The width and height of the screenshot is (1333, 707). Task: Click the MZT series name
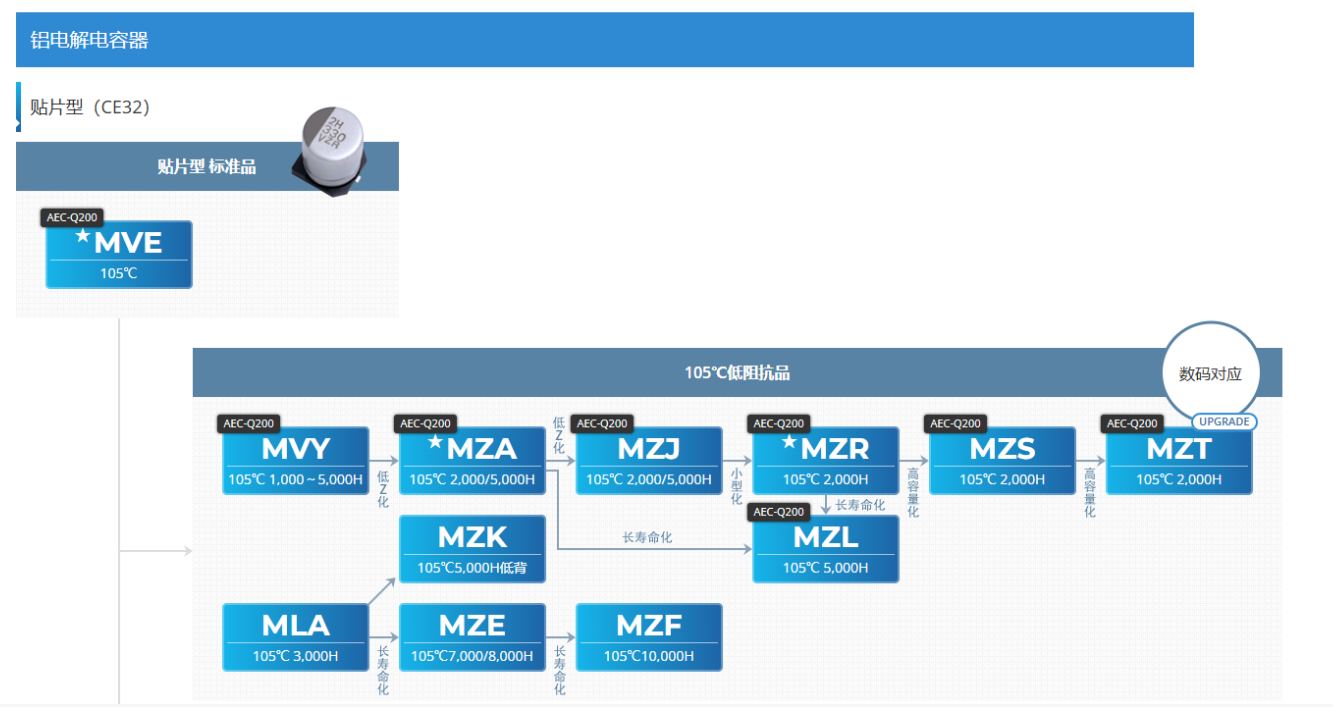(x=1179, y=449)
